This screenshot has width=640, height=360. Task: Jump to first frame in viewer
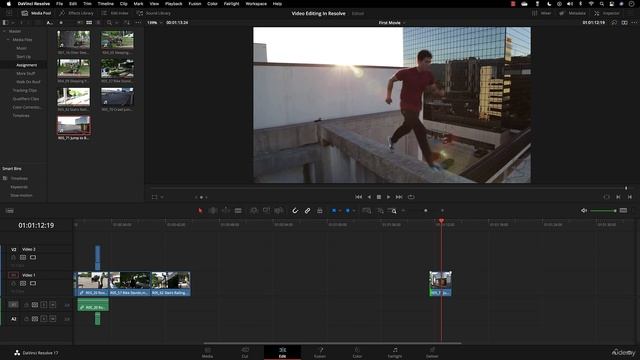(x=358, y=197)
